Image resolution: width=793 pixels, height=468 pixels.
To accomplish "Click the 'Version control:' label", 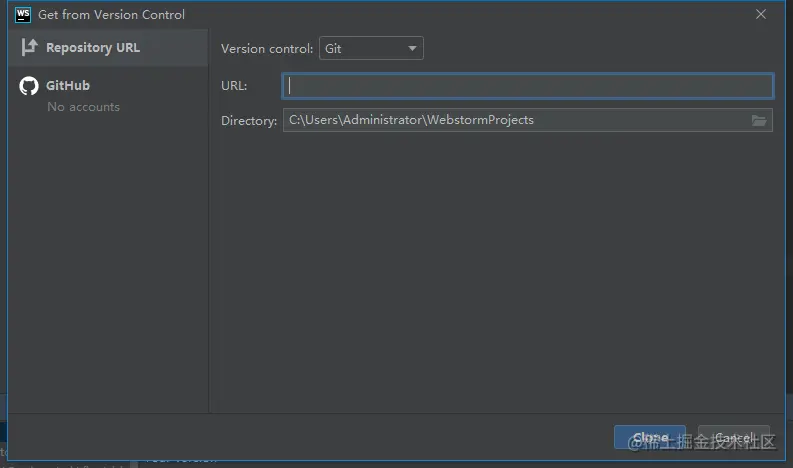I will tap(266, 48).
